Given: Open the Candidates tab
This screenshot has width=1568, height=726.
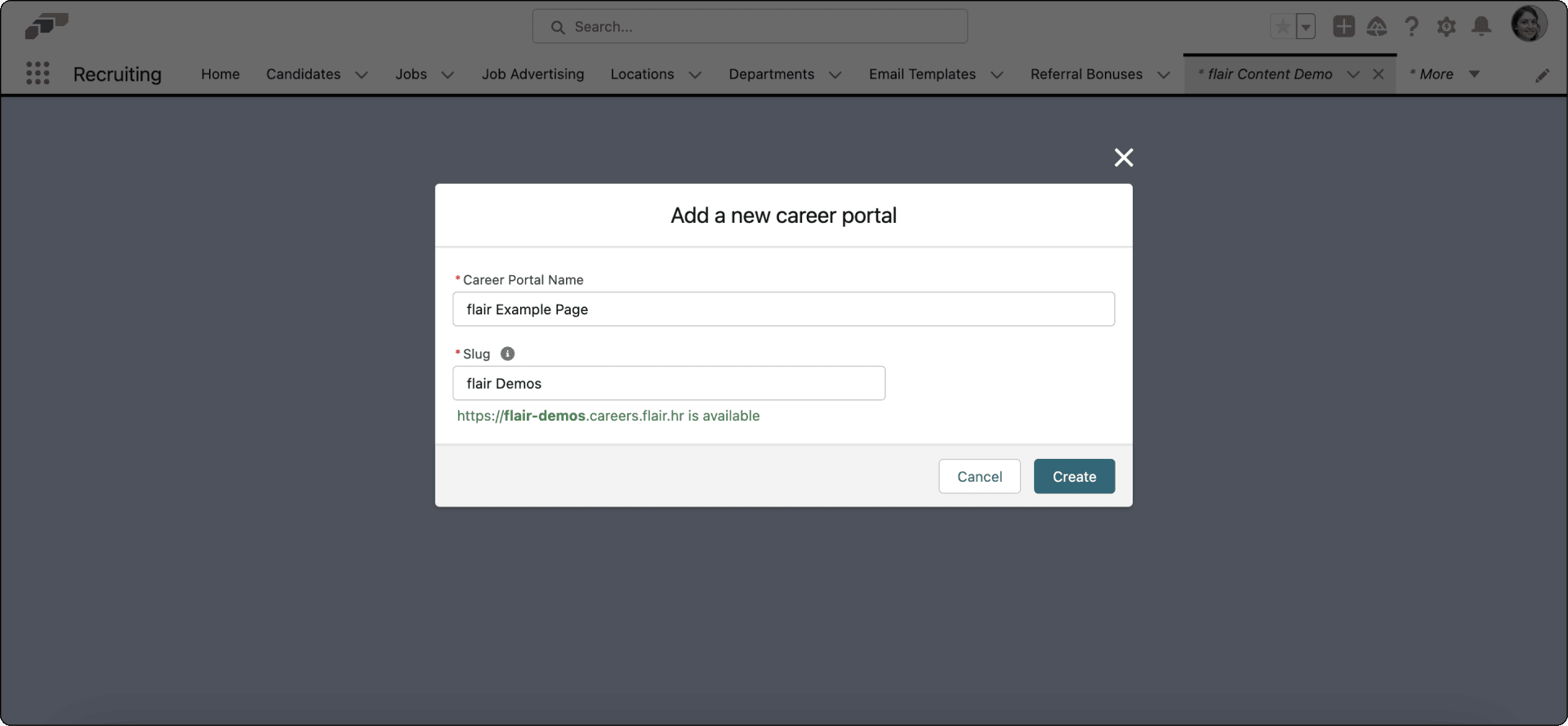Looking at the screenshot, I should tap(303, 74).
